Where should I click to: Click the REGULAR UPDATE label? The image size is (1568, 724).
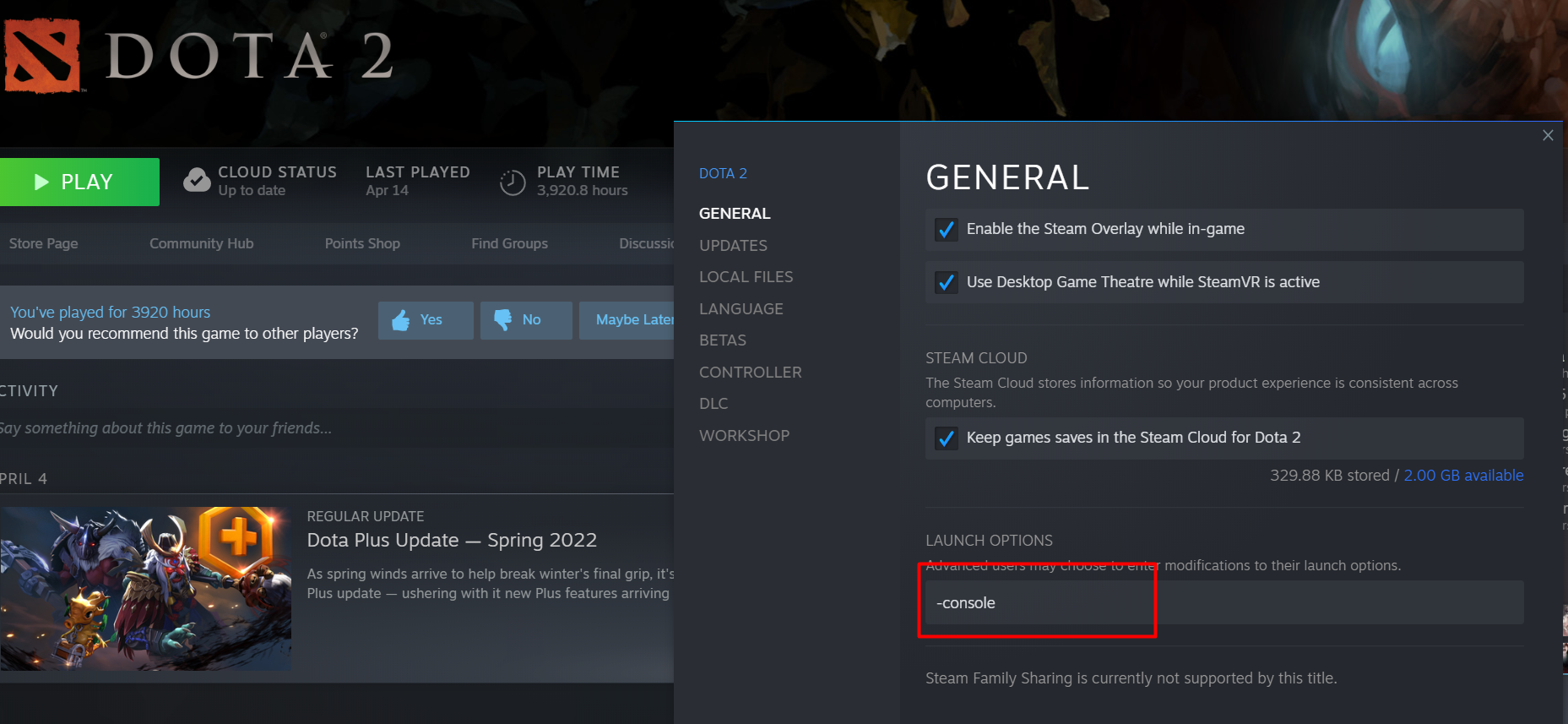[x=366, y=516]
